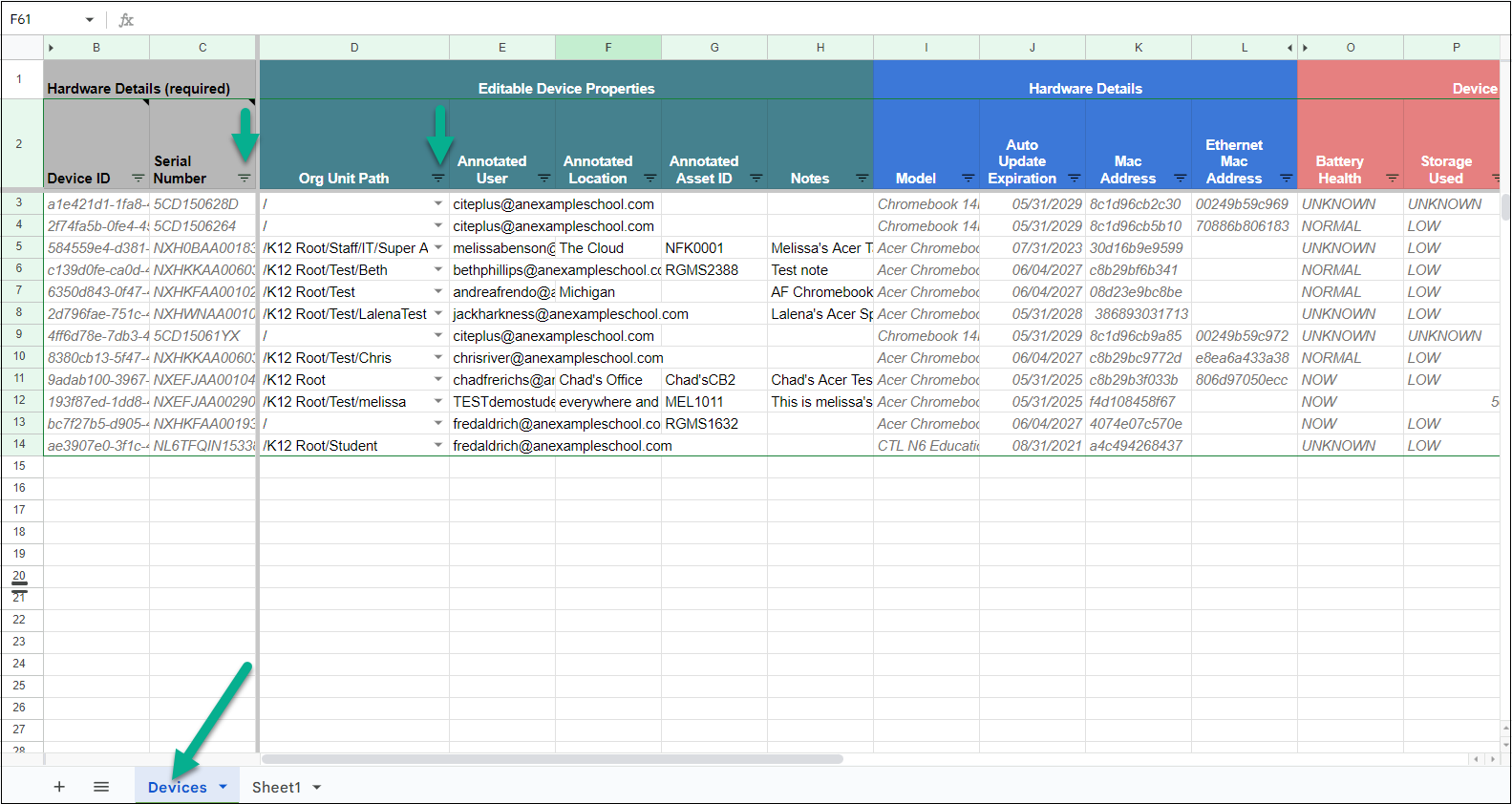Select asset ID cell Chad'sCB2
Screen dimensions: 1512x804
coord(714,379)
